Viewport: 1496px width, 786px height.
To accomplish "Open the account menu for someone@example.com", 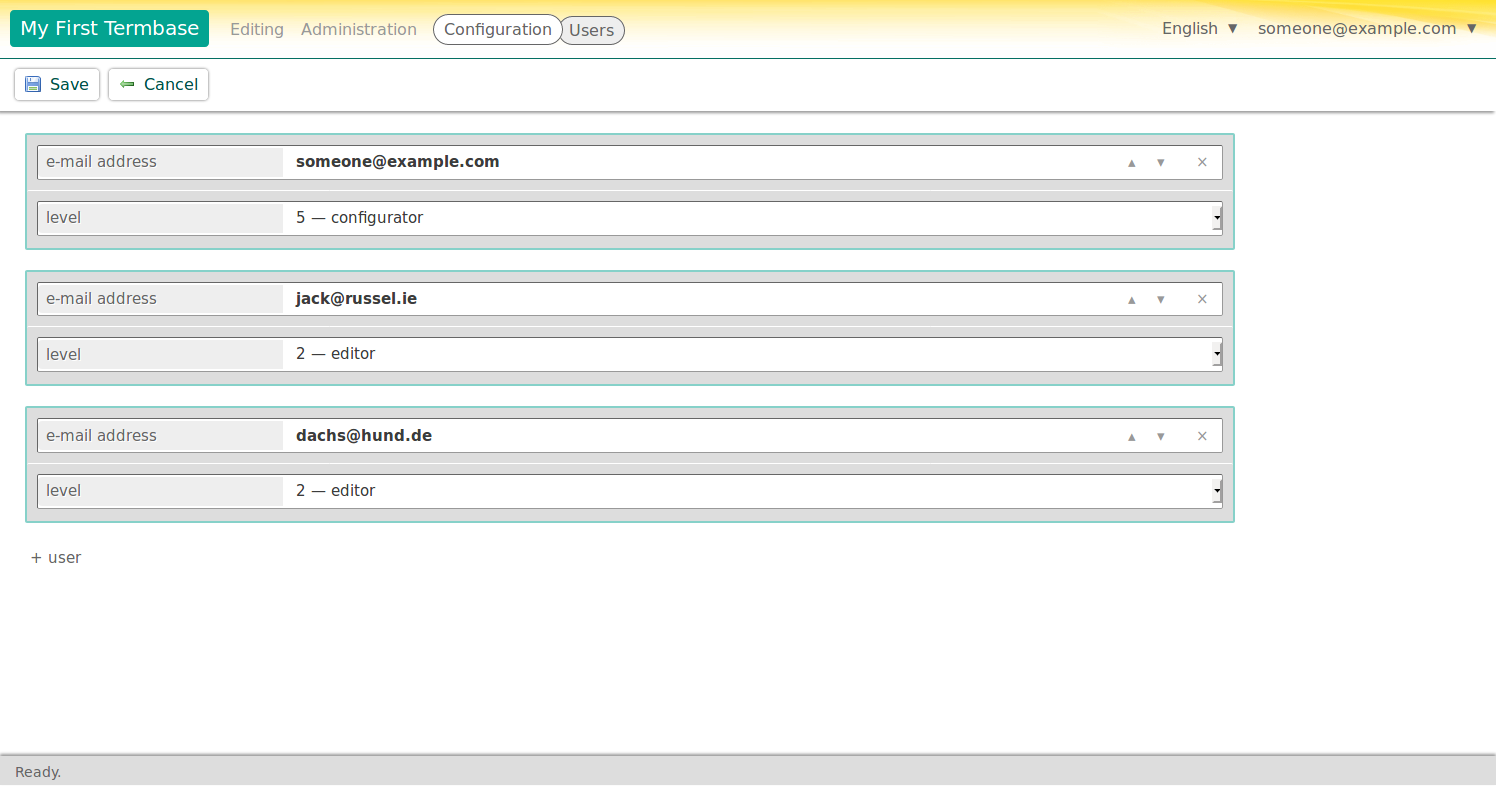I will click(1366, 28).
